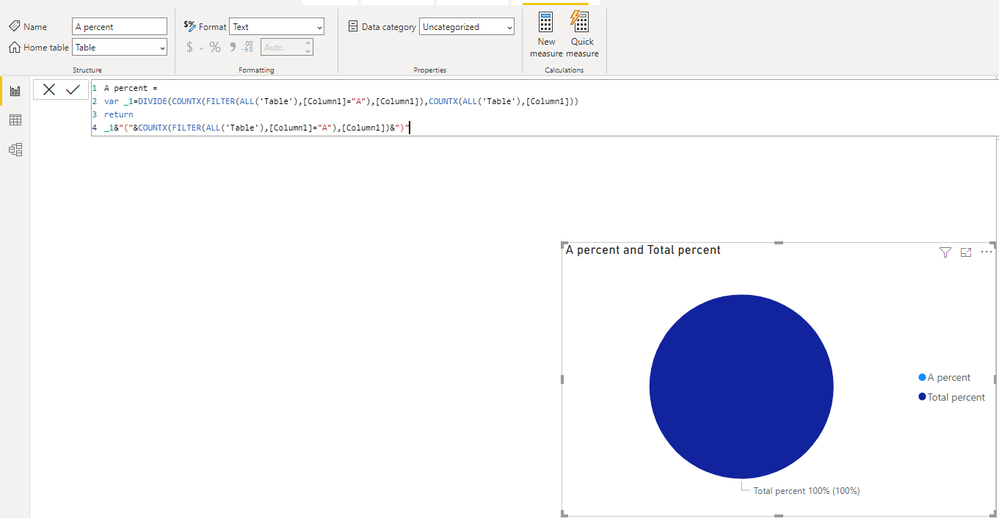Click A percent legend blue swatch
999x518 pixels.
click(922, 377)
